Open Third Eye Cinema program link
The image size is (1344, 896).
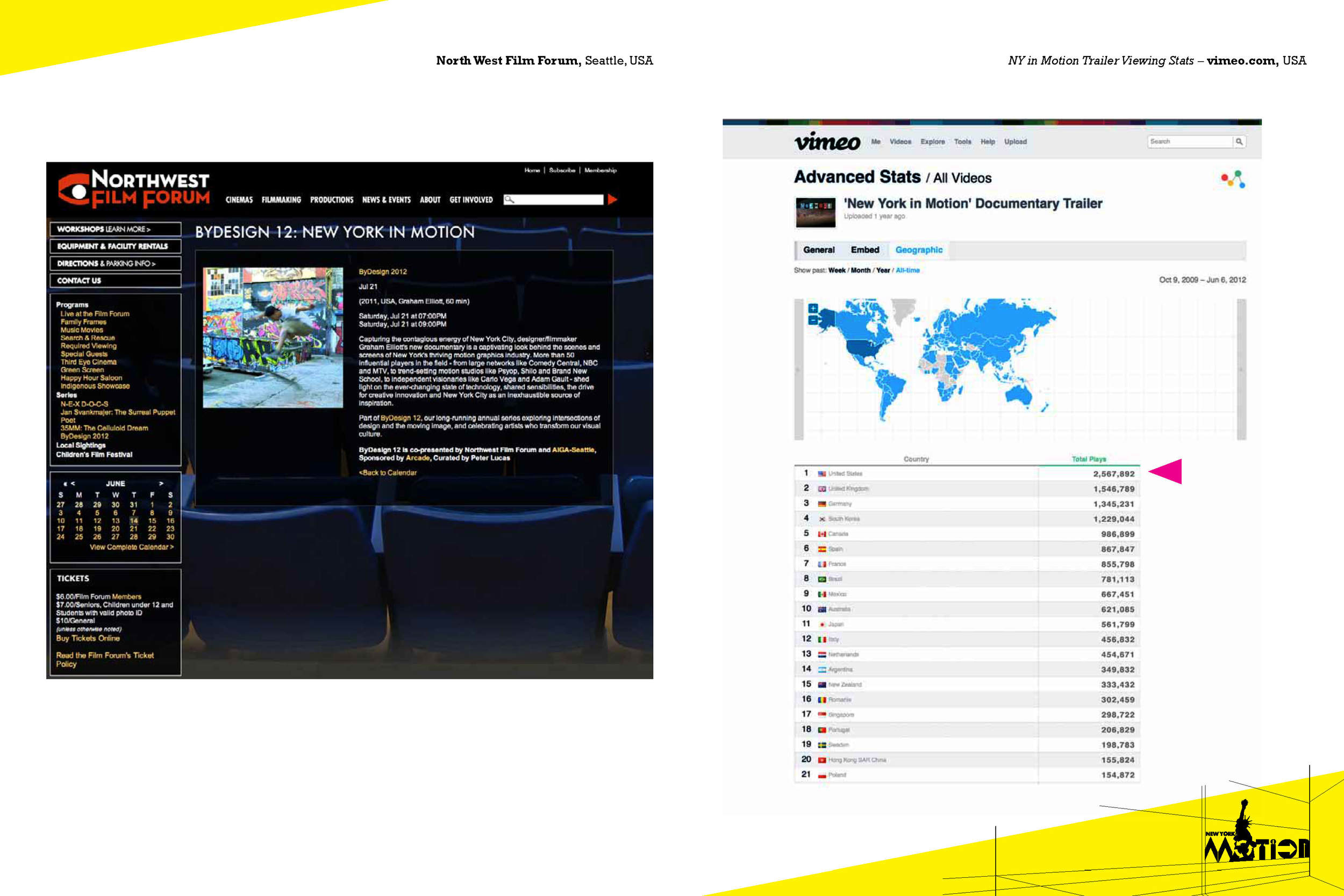coord(89,362)
